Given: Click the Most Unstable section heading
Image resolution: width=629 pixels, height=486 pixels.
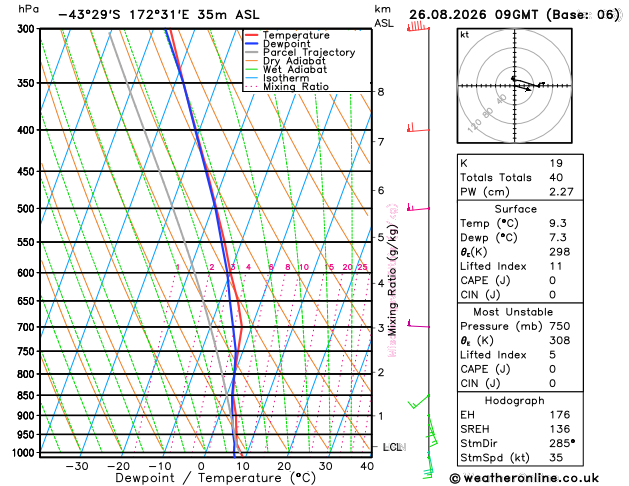Looking at the screenshot, I should pos(513,312).
